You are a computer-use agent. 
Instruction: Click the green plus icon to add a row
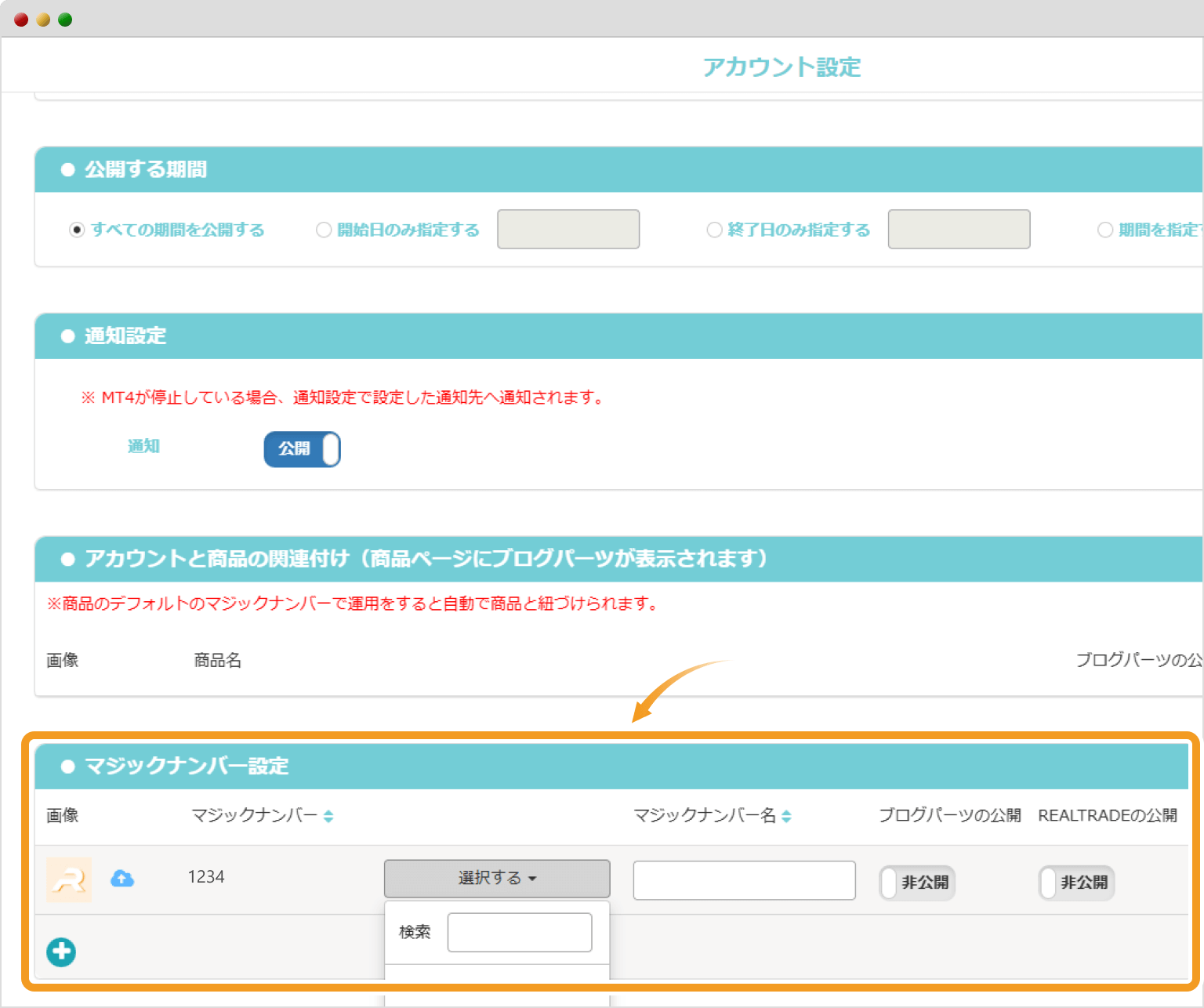pyautogui.click(x=60, y=952)
